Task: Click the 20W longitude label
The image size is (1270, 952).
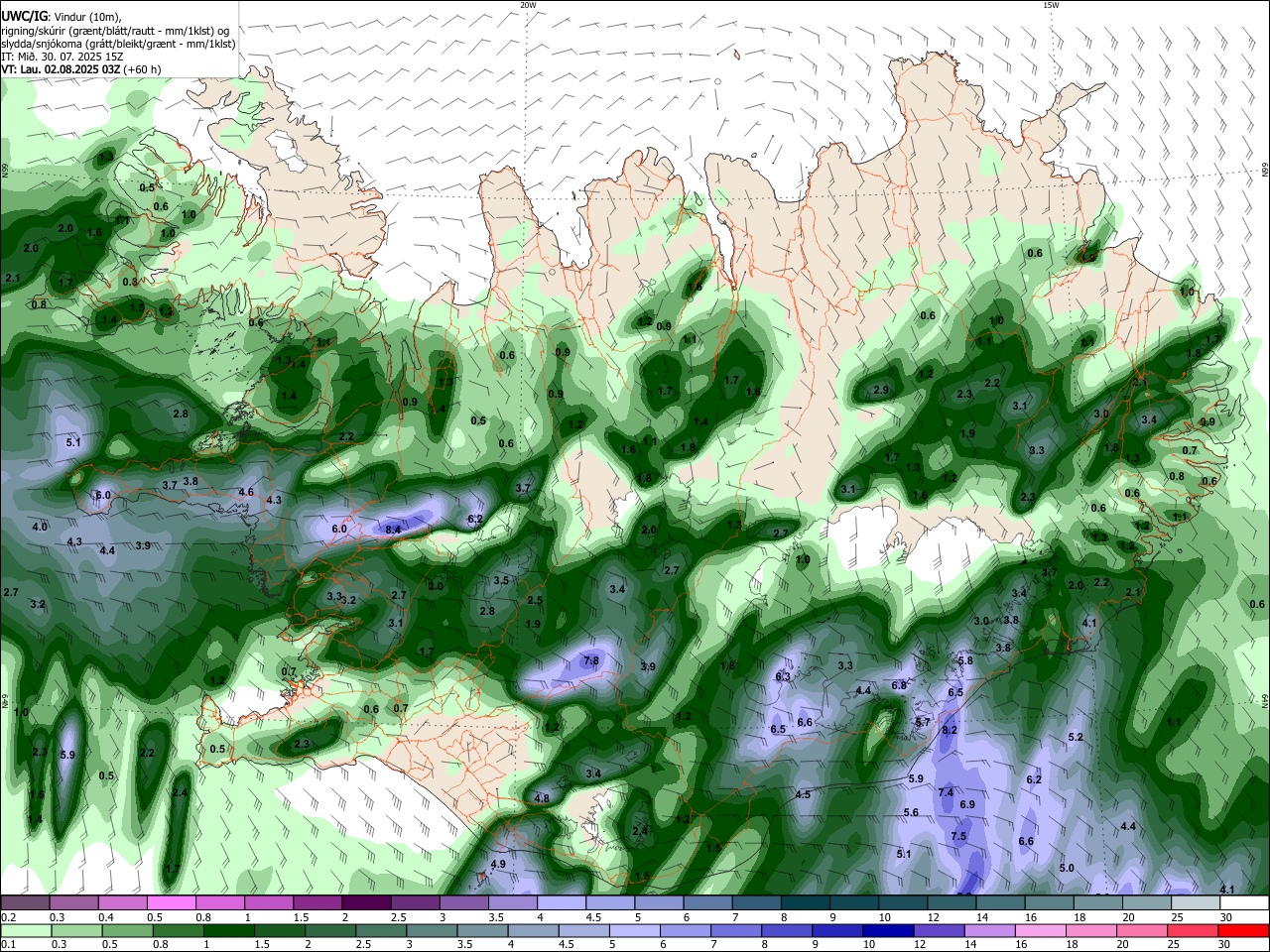Action: pyautogui.click(x=528, y=5)
